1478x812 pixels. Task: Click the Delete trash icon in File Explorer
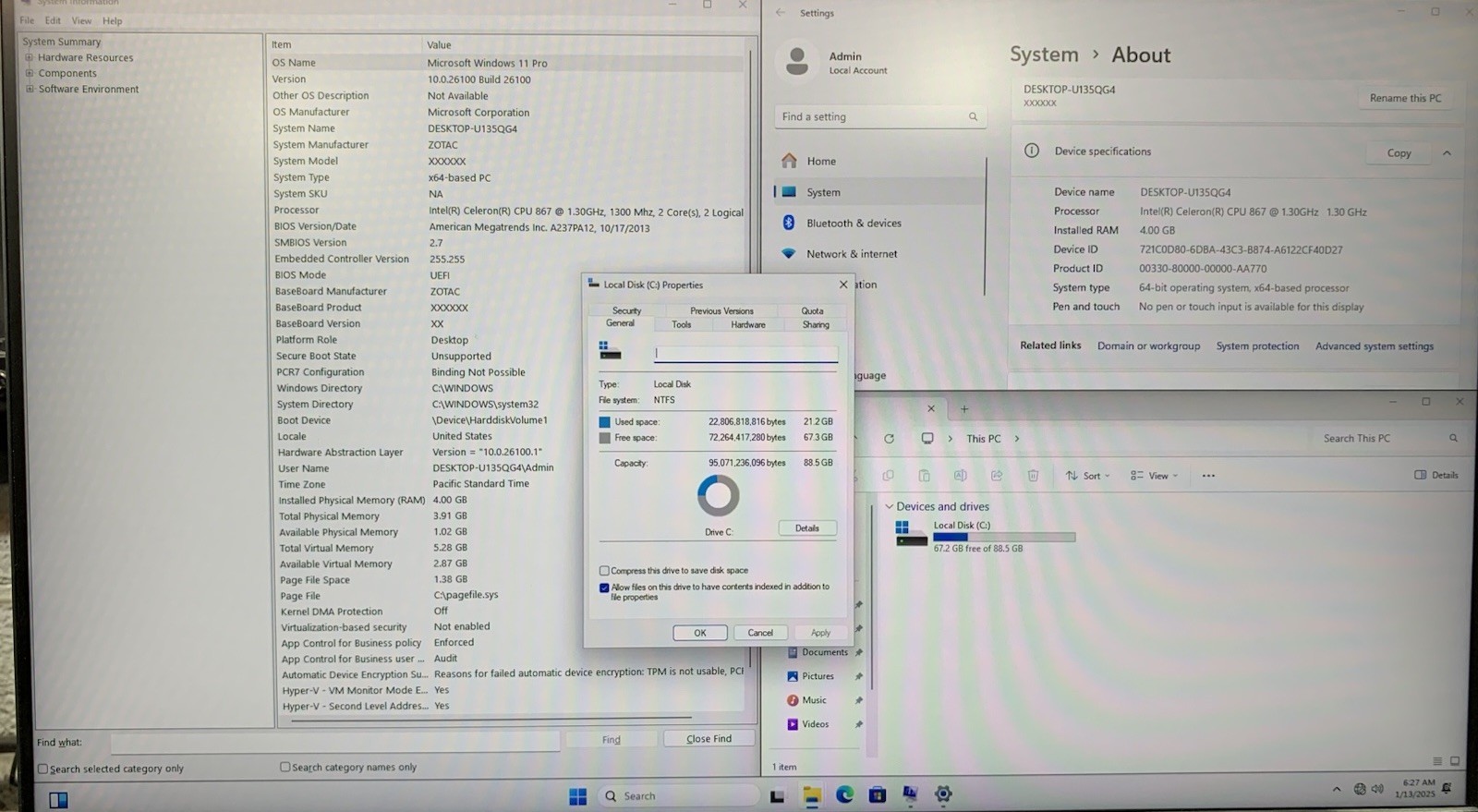(1033, 476)
